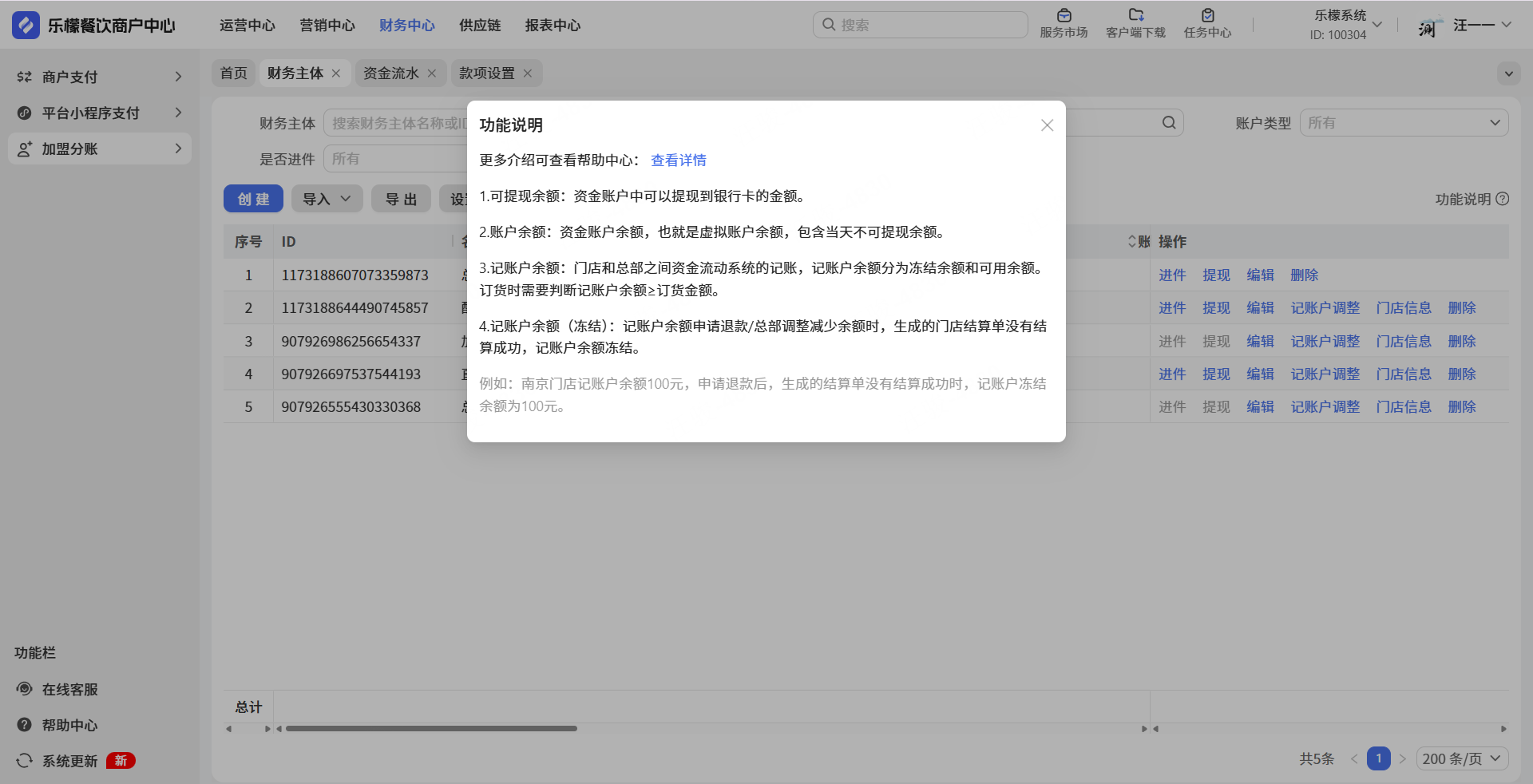
Task: Click the scrollbar left arrow under 总计
Action: click(x=228, y=729)
